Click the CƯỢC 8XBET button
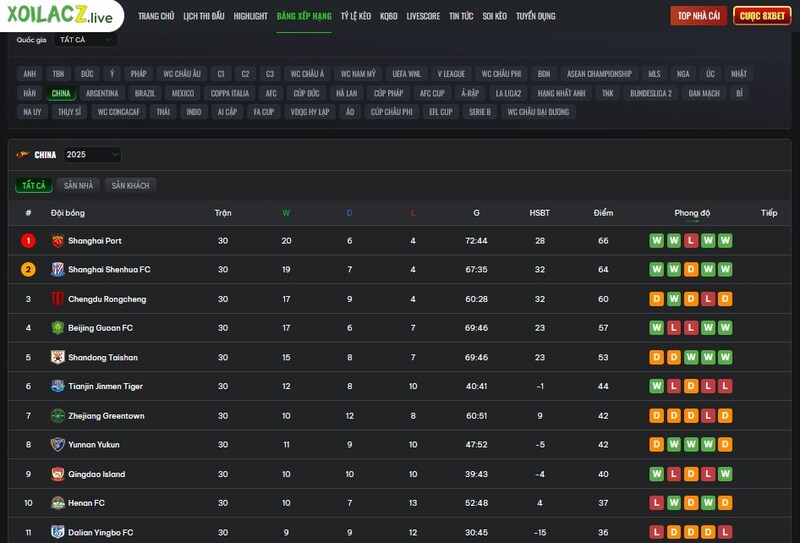The image size is (800, 543). pos(762,16)
